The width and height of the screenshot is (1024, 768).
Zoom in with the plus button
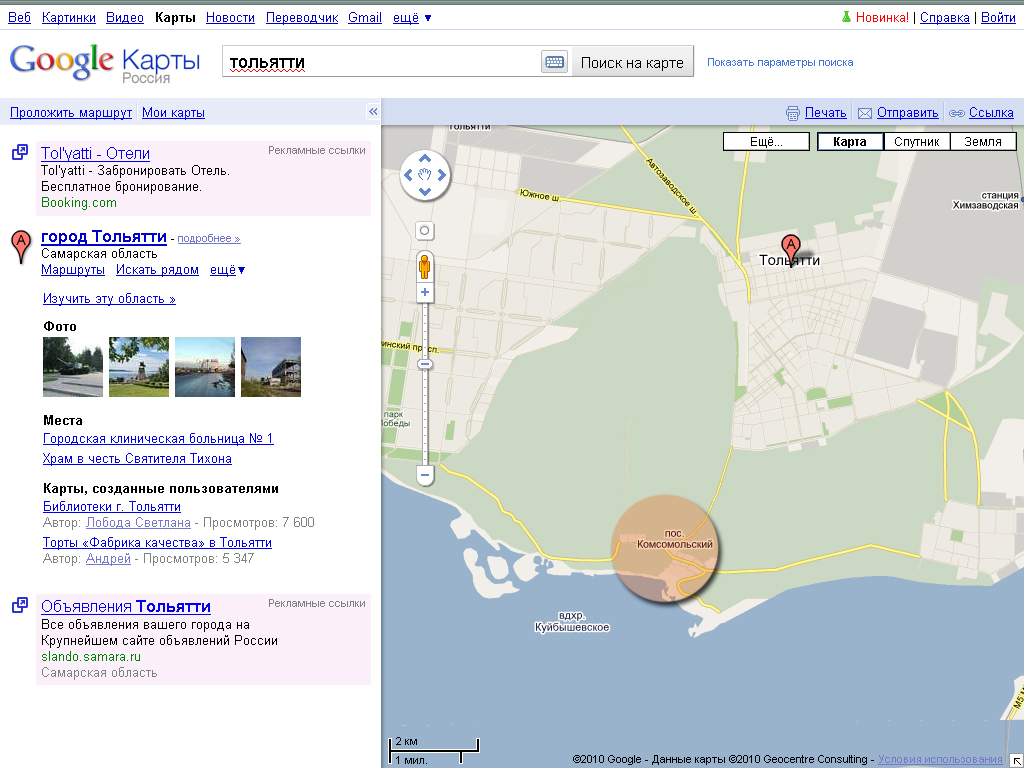tap(424, 292)
